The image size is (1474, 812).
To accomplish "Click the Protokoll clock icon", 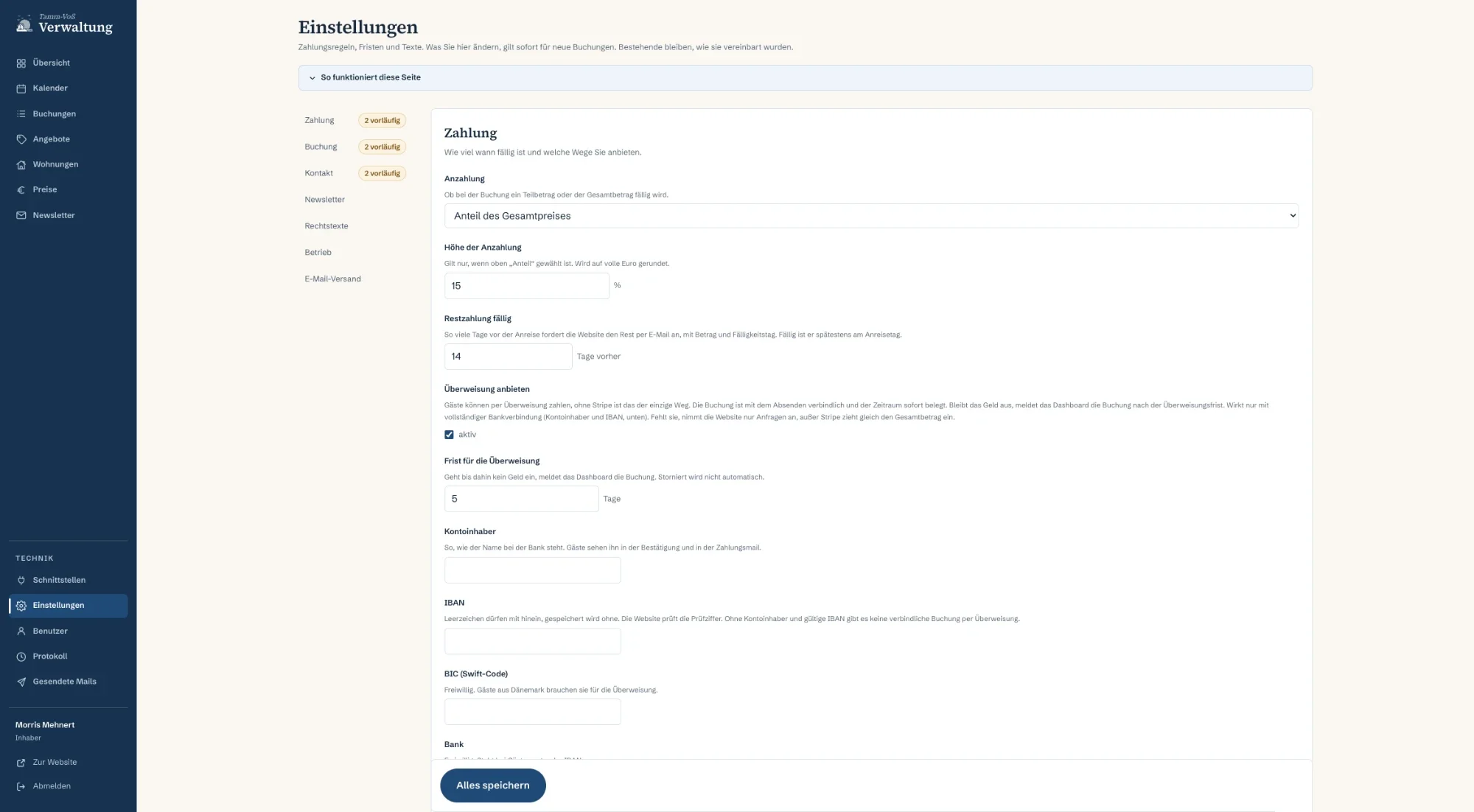I will tap(21, 657).
